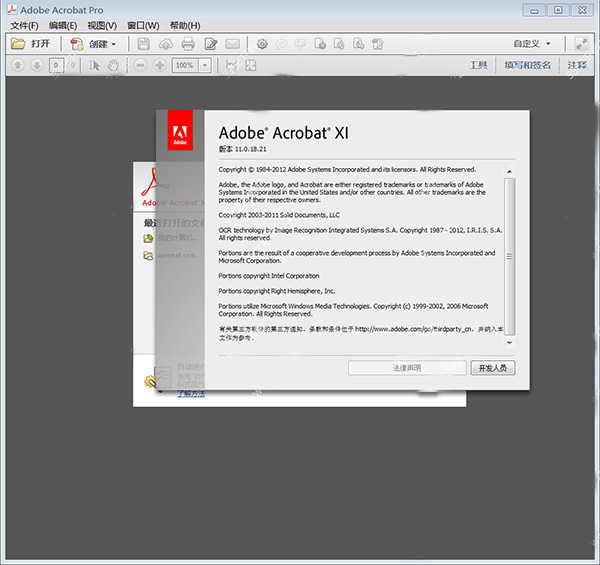The width and height of the screenshot is (600, 565).
Task: Click the extract page document icon
Action: [359, 44]
